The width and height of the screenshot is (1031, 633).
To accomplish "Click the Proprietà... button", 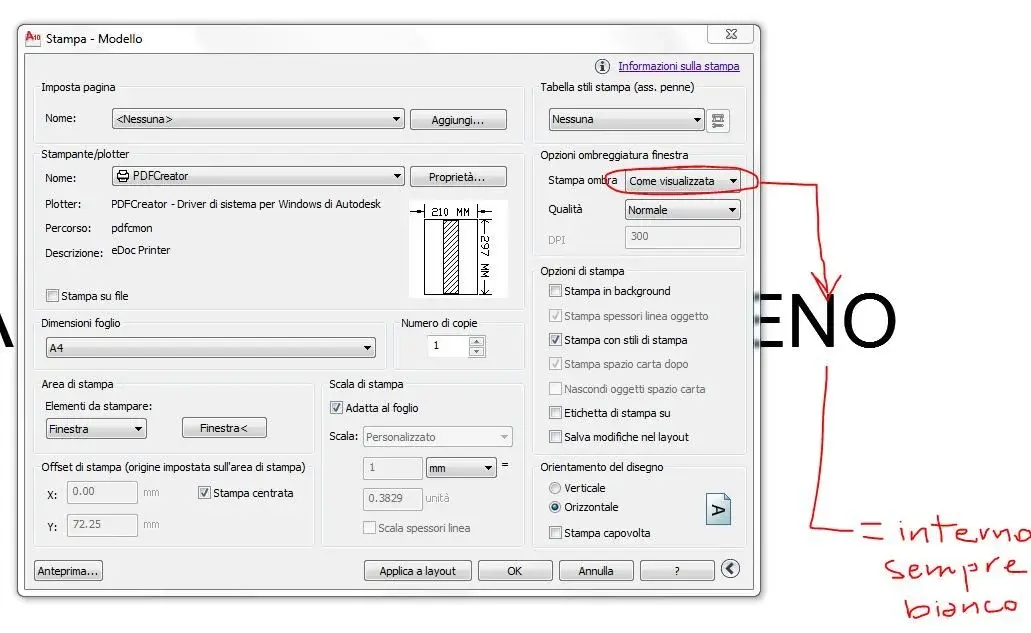I will pos(458,177).
